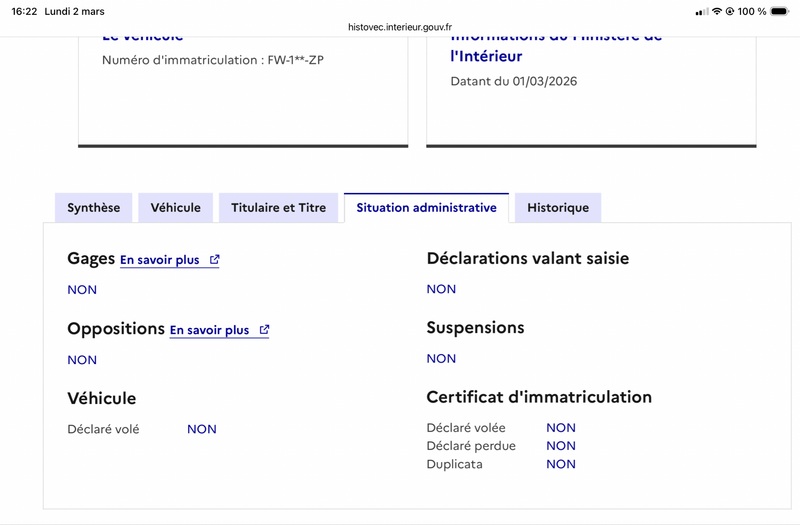
Task: Click the 'Datant du 01/03/2026' date text
Action: click(x=514, y=81)
